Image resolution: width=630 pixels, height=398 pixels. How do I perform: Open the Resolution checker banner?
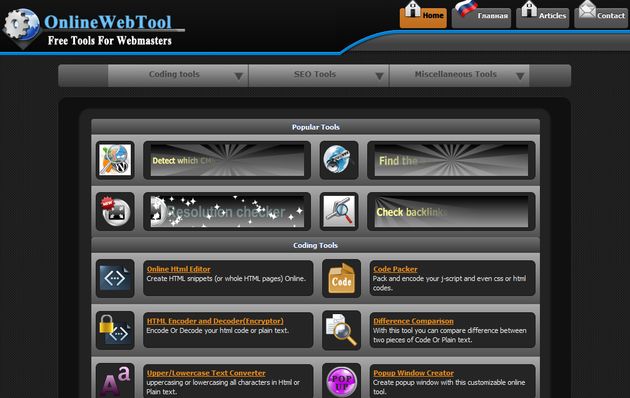227,212
